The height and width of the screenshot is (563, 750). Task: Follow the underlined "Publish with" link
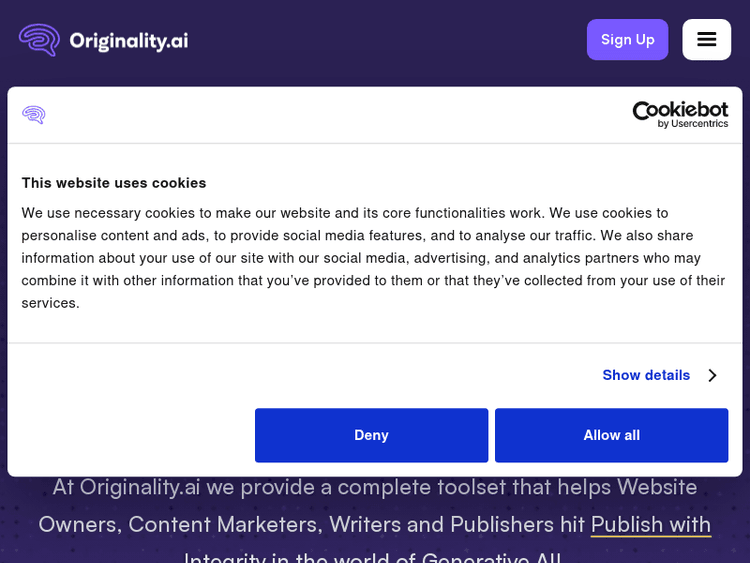click(650, 524)
